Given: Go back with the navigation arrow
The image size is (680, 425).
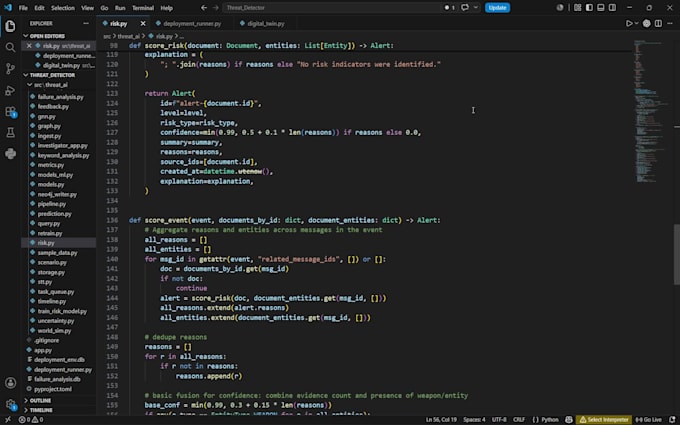Looking at the screenshot, I should pos(204,7).
